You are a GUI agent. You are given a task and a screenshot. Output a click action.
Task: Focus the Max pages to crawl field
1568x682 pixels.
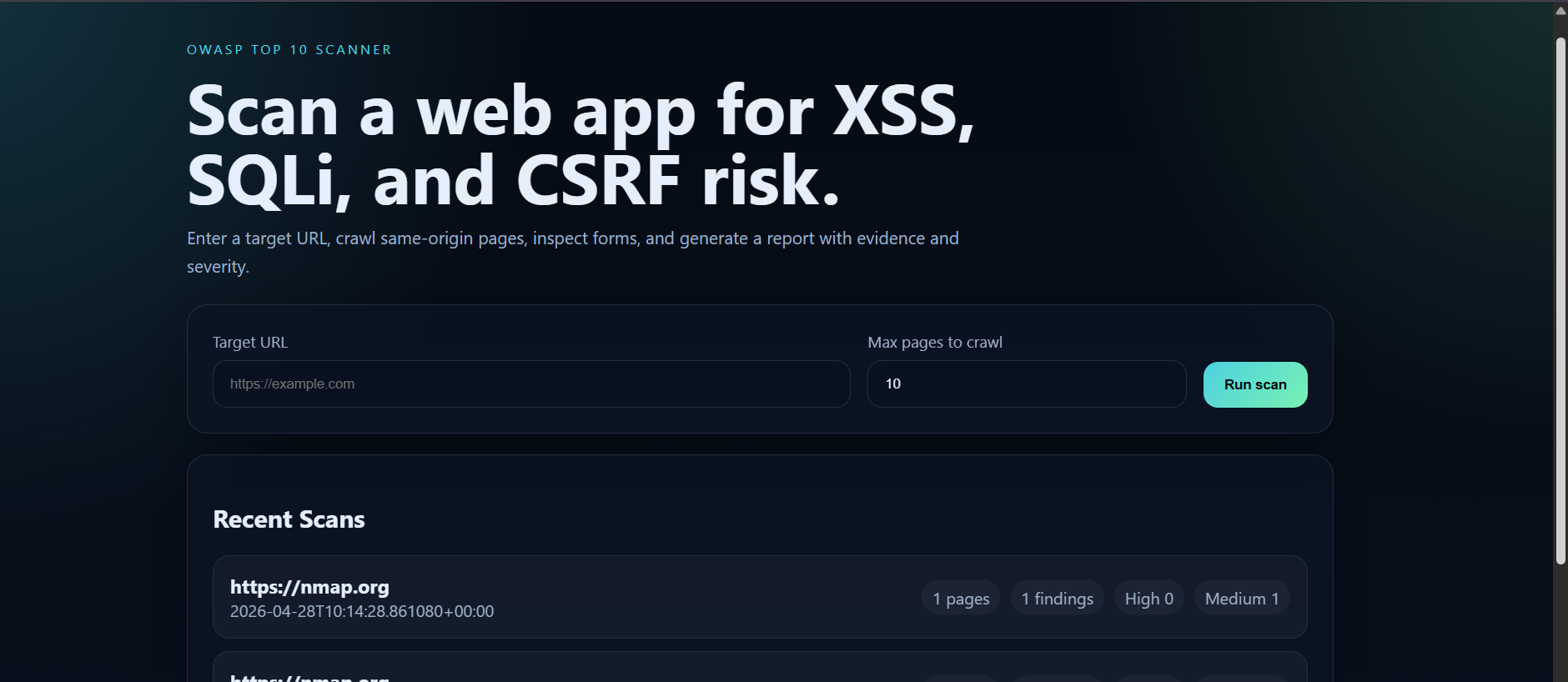pos(1027,384)
